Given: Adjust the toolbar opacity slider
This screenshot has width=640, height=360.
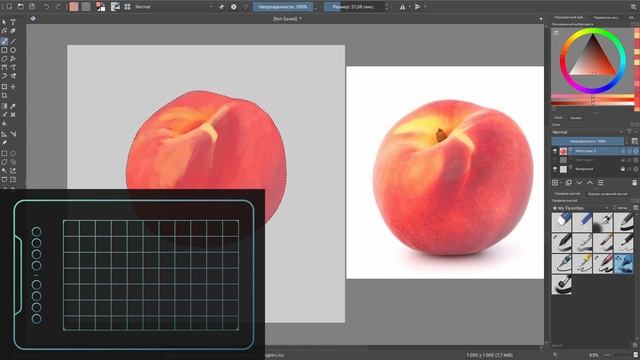Looking at the screenshot, I should 283,7.
